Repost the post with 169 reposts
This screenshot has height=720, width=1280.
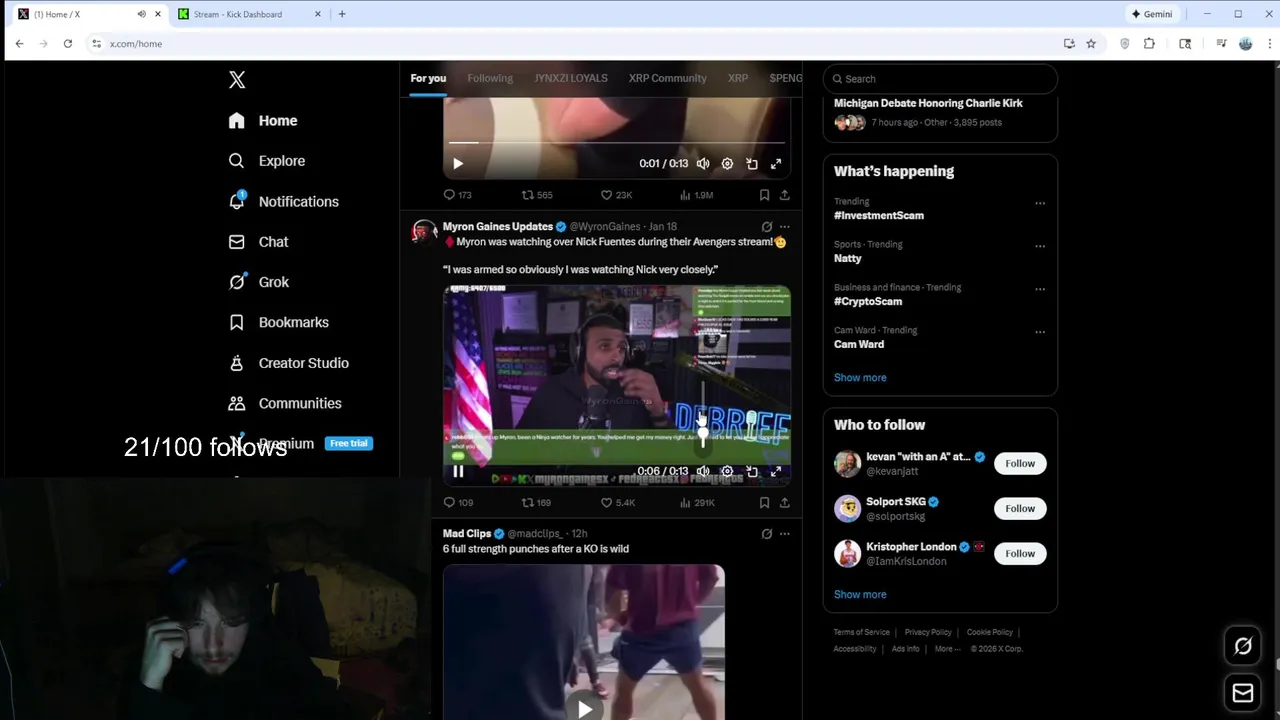(x=537, y=503)
